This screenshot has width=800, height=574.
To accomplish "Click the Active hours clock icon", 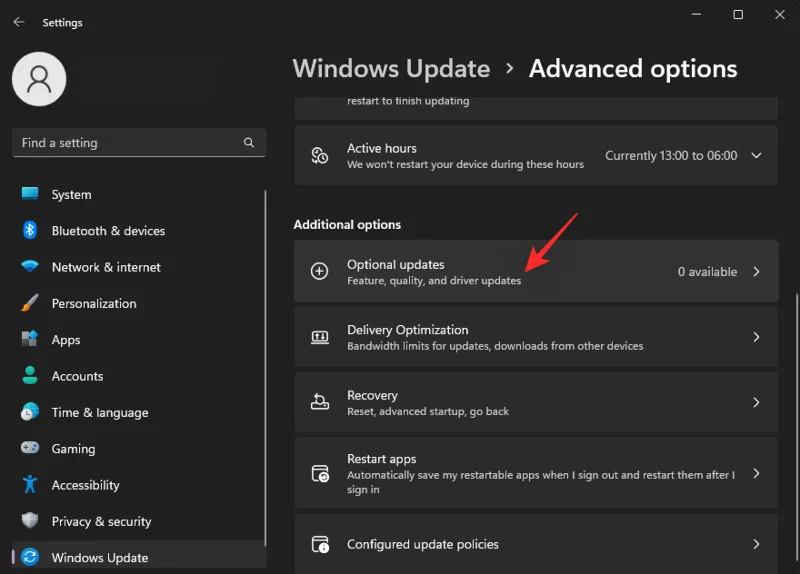I will coord(320,155).
